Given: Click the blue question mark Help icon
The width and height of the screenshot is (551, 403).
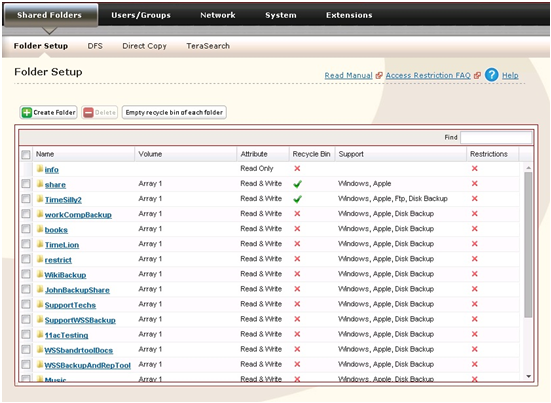Looking at the screenshot, I should pos(491,75).
